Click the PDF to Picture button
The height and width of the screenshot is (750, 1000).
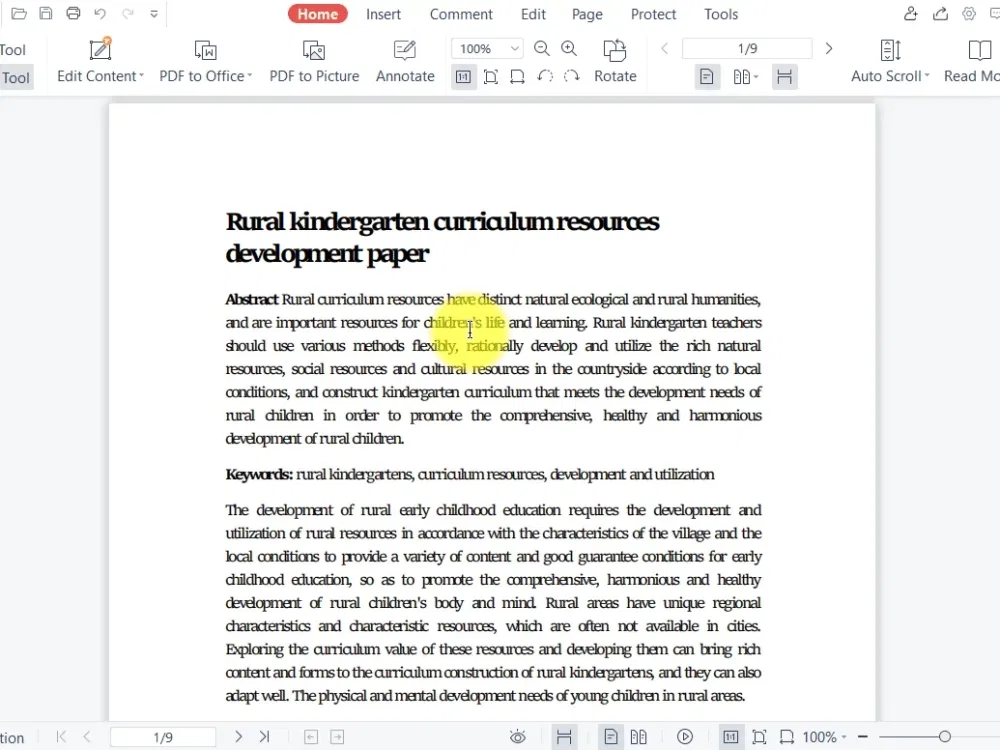(314, 61)
